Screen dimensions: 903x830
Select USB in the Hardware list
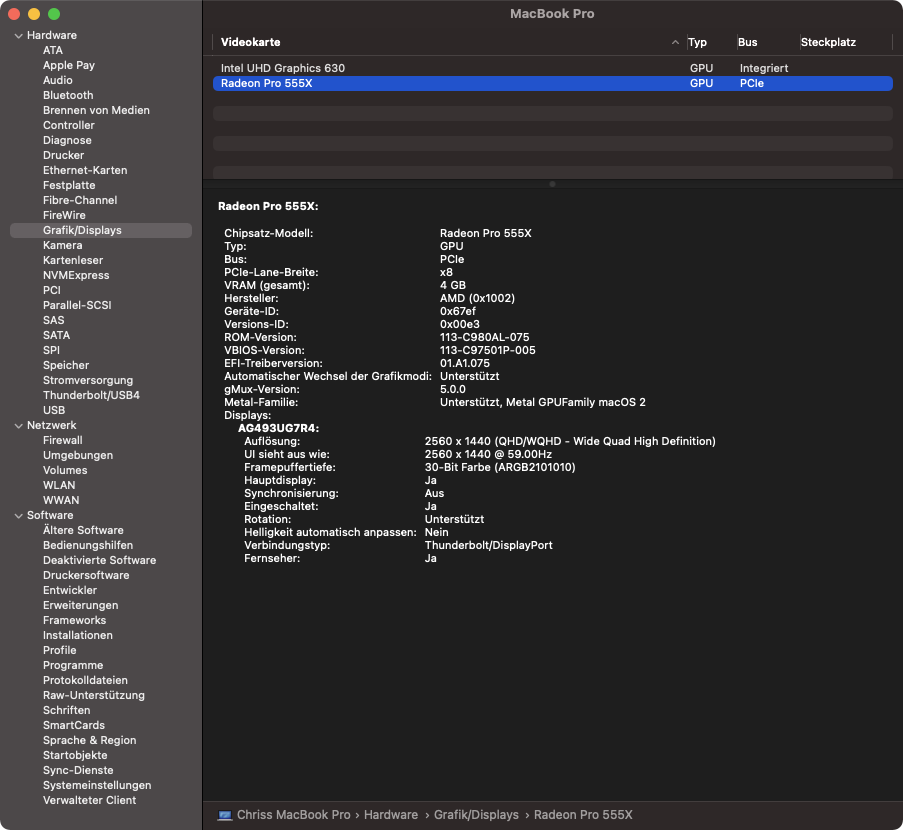point(54,410)
